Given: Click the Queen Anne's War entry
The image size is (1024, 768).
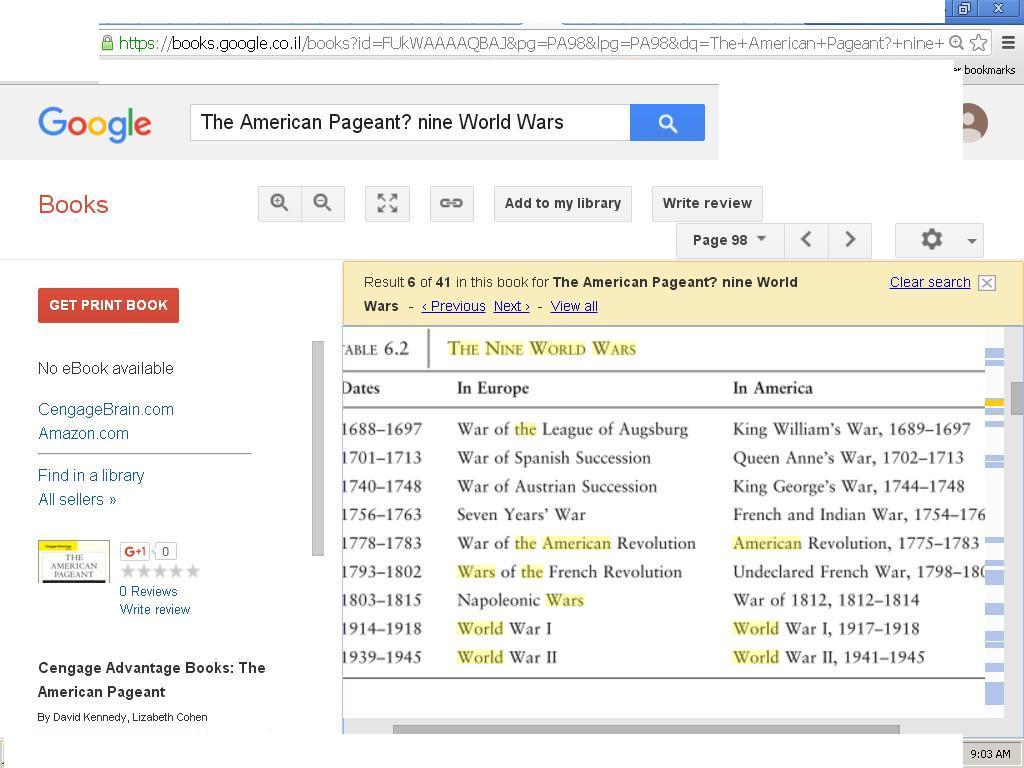Looking at the screenshot, I should coord(848,458).
